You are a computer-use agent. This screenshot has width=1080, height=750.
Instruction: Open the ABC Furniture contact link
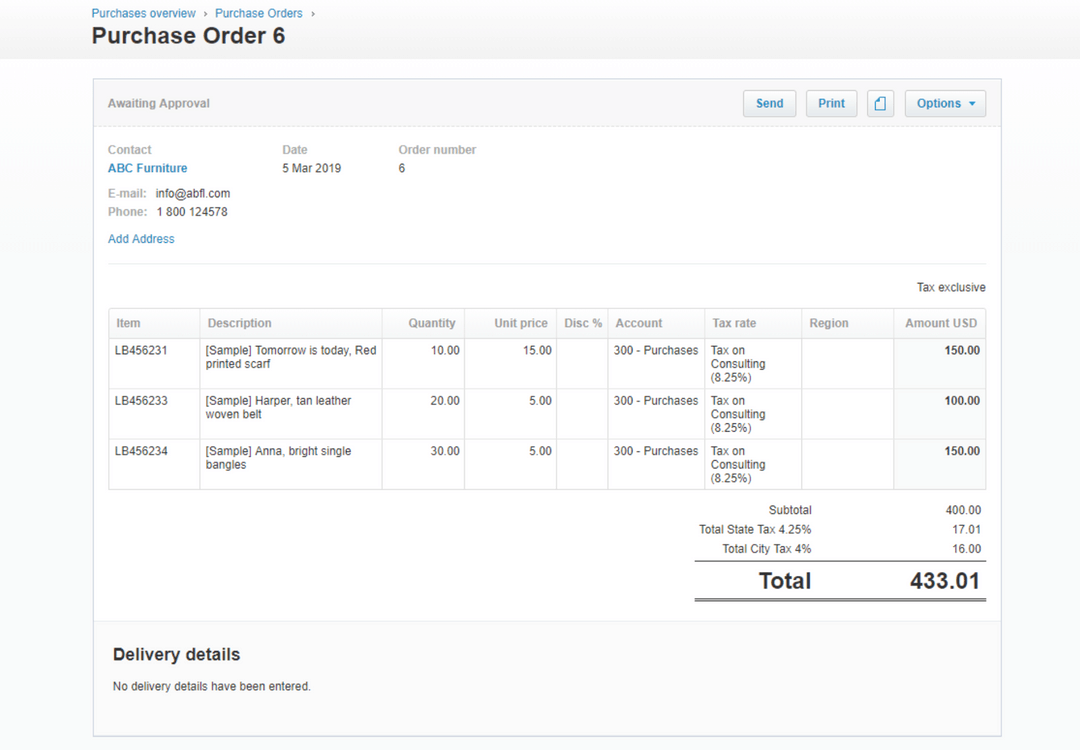tap(147, 168)
